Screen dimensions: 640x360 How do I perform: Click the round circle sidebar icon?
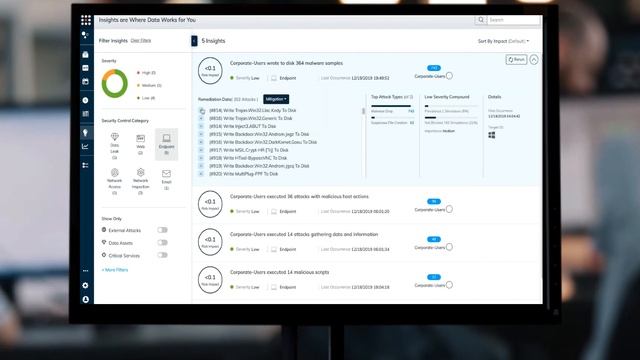pyautogui.click(x=85, y=100)
